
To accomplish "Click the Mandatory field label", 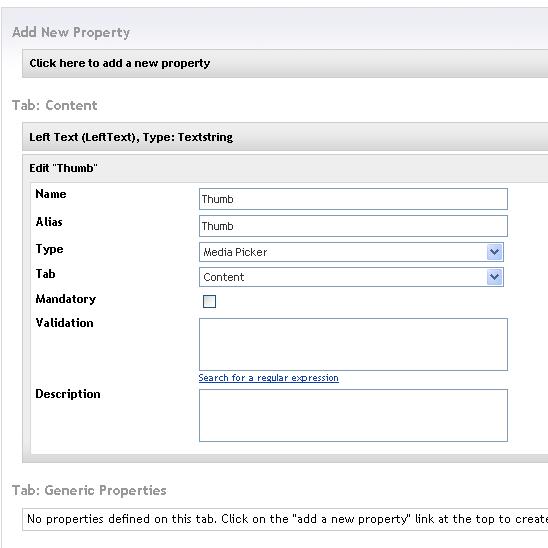I will coord(66,299).
